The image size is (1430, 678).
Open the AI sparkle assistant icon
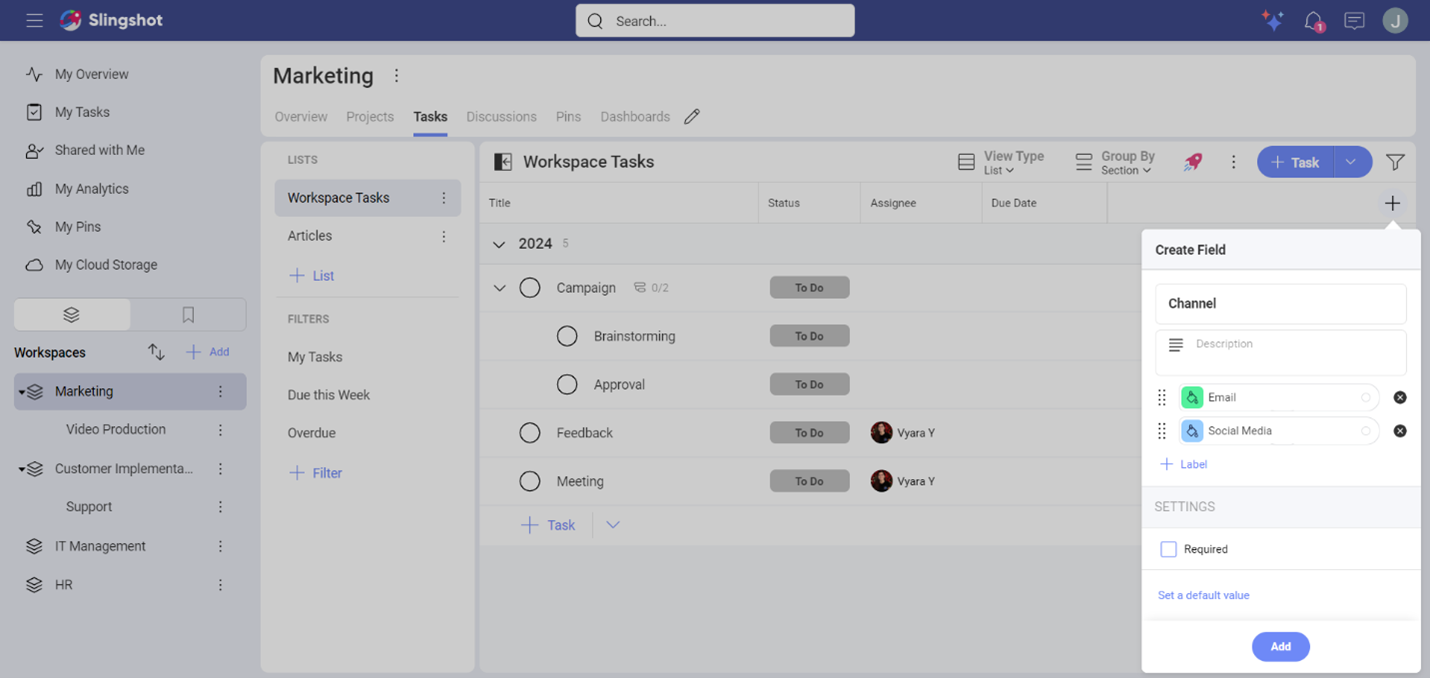[1272, 20]
